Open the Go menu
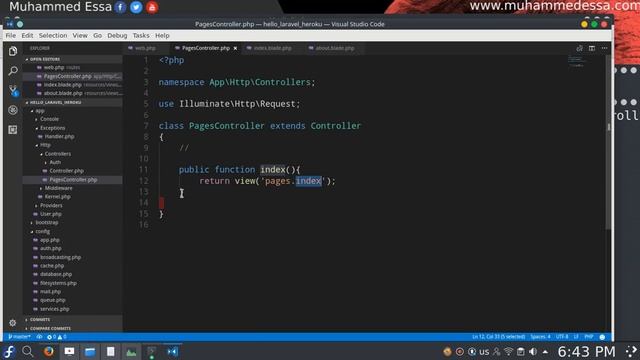The width and height of the screenshot is (640, 360). [x=98, y=36]
